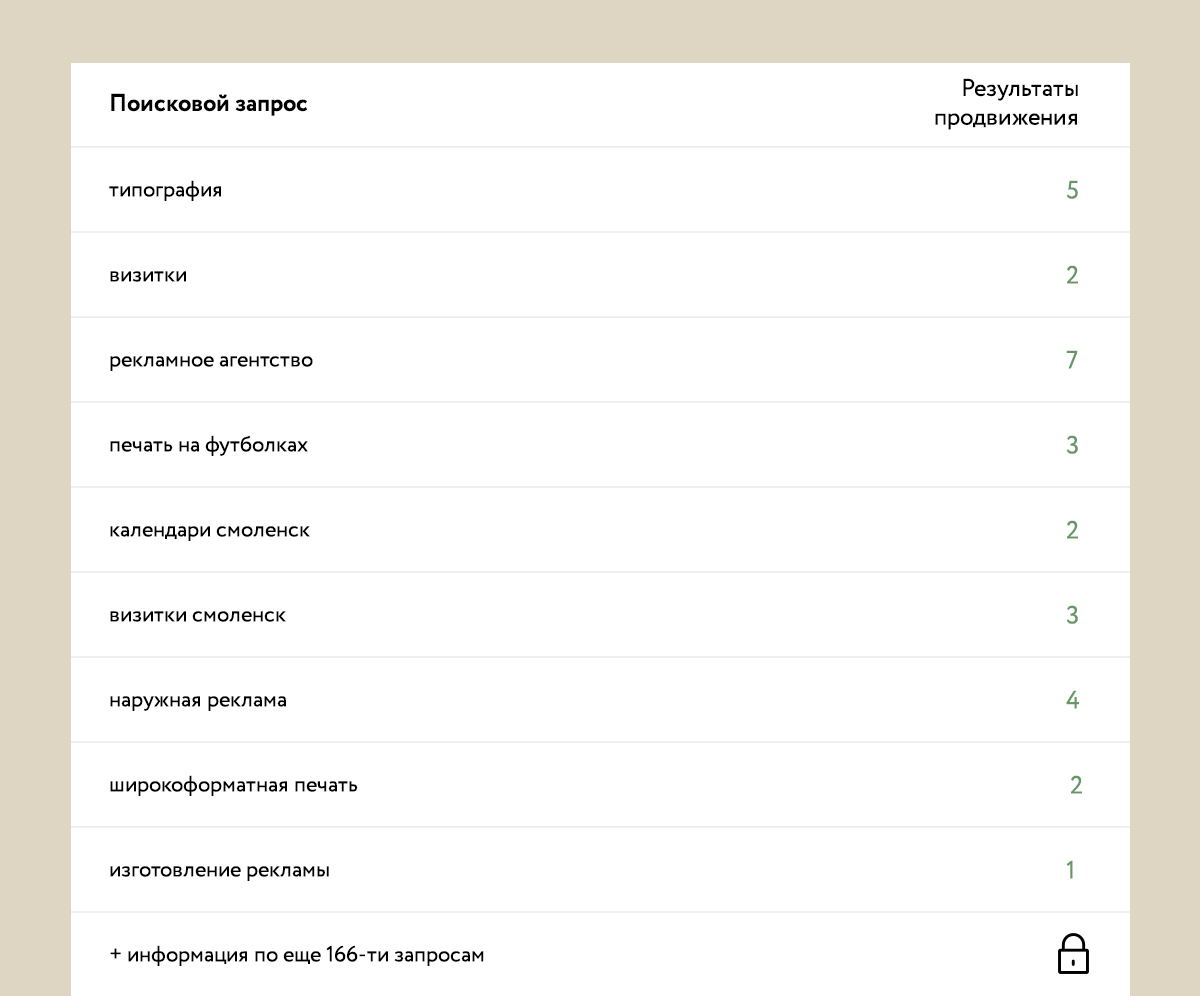Select the 'типография' query row
Screen dimensions: 1200x996
pos(166,190)
